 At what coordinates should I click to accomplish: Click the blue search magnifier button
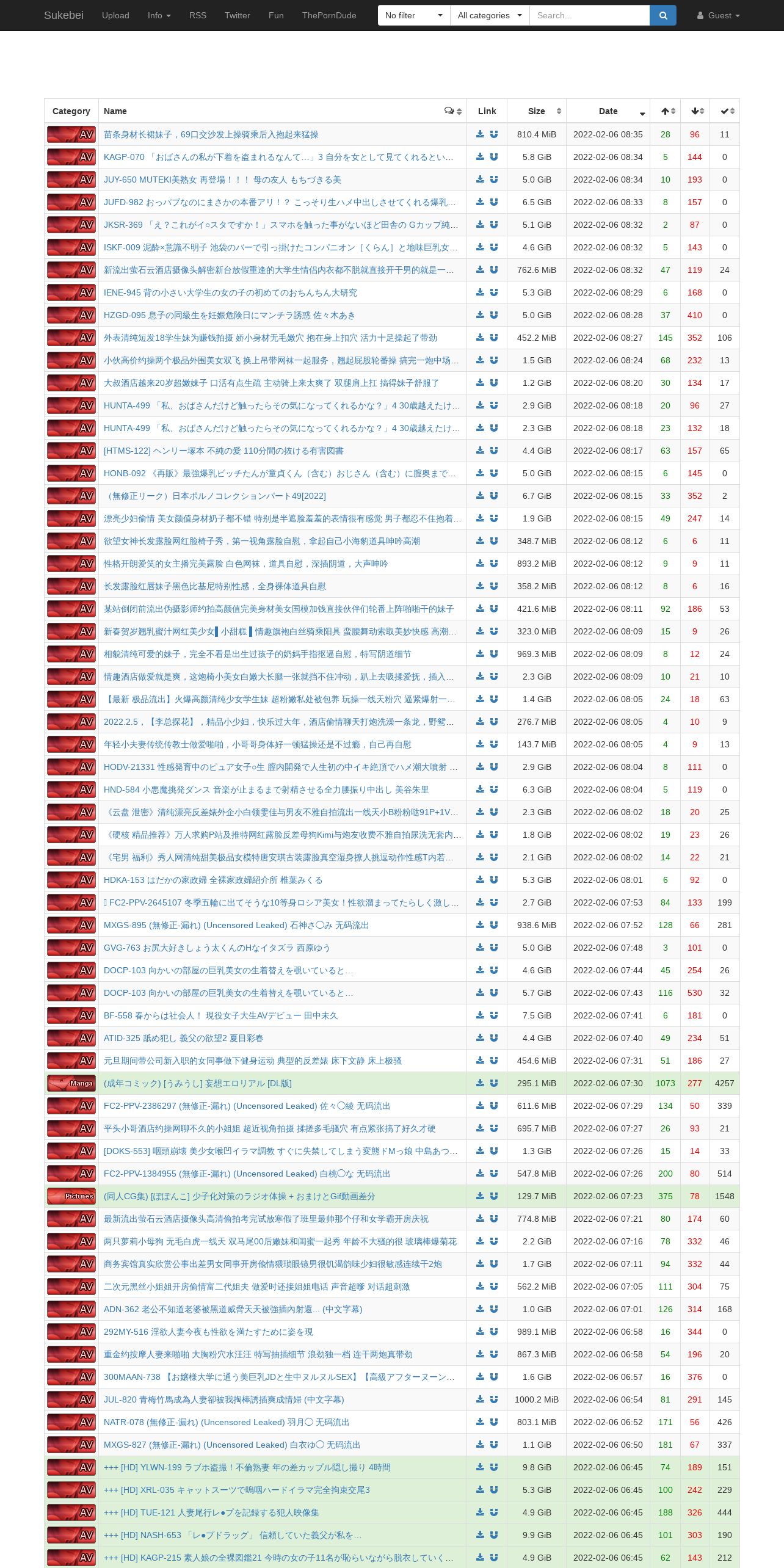pyautogui.click(x=663, y=15)
